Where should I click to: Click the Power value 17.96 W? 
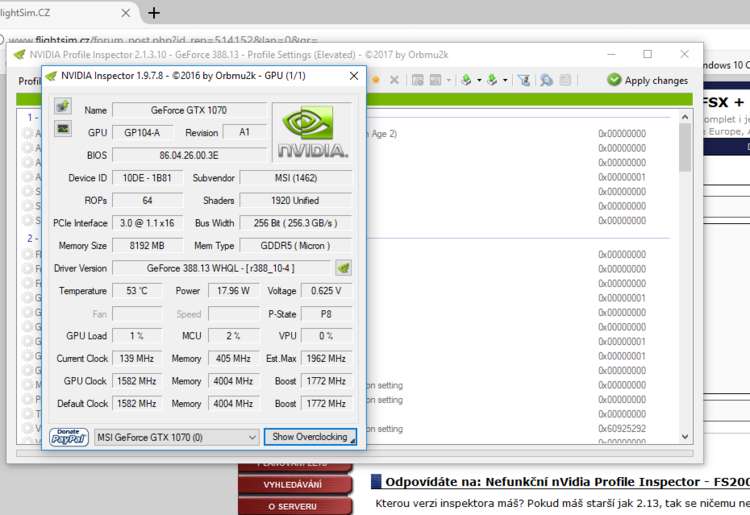[233, 291]
